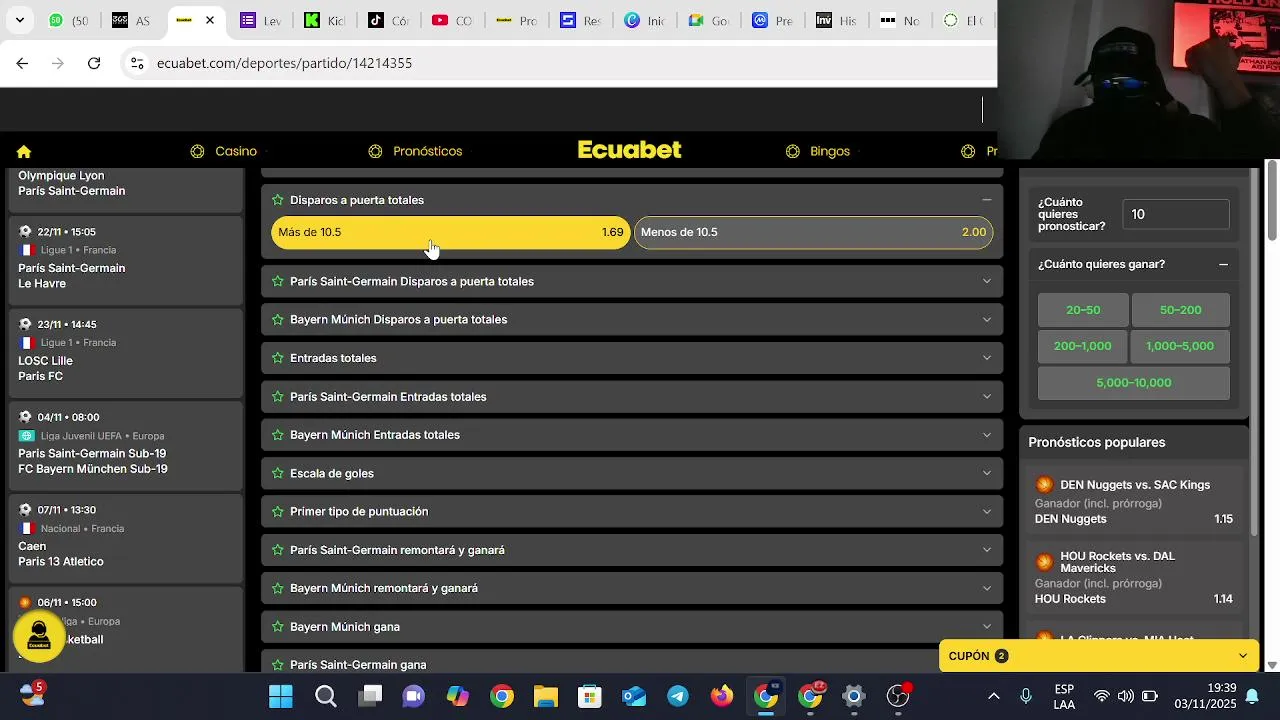The height and width of the screenshot is (720, 1280).
Task: Open LOSC Lille vs Paris FC match
Action: pyautogui.click(x=125, y=352)
